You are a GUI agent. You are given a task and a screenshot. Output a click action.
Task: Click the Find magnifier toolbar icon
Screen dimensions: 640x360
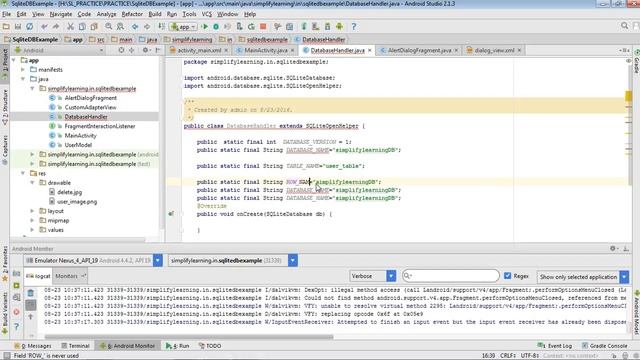point(109,27)
